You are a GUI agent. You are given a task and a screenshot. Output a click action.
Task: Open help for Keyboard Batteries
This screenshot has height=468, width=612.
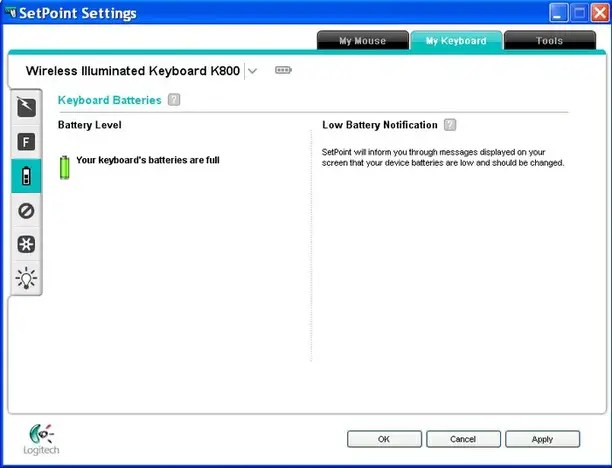pos(174,100)
